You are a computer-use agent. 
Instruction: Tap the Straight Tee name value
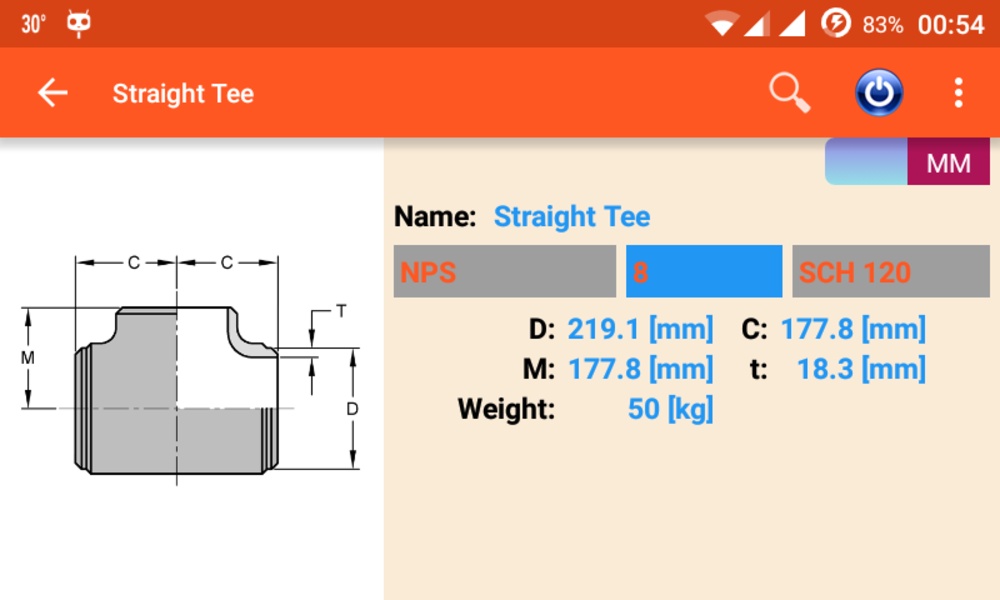coord(572,217)
